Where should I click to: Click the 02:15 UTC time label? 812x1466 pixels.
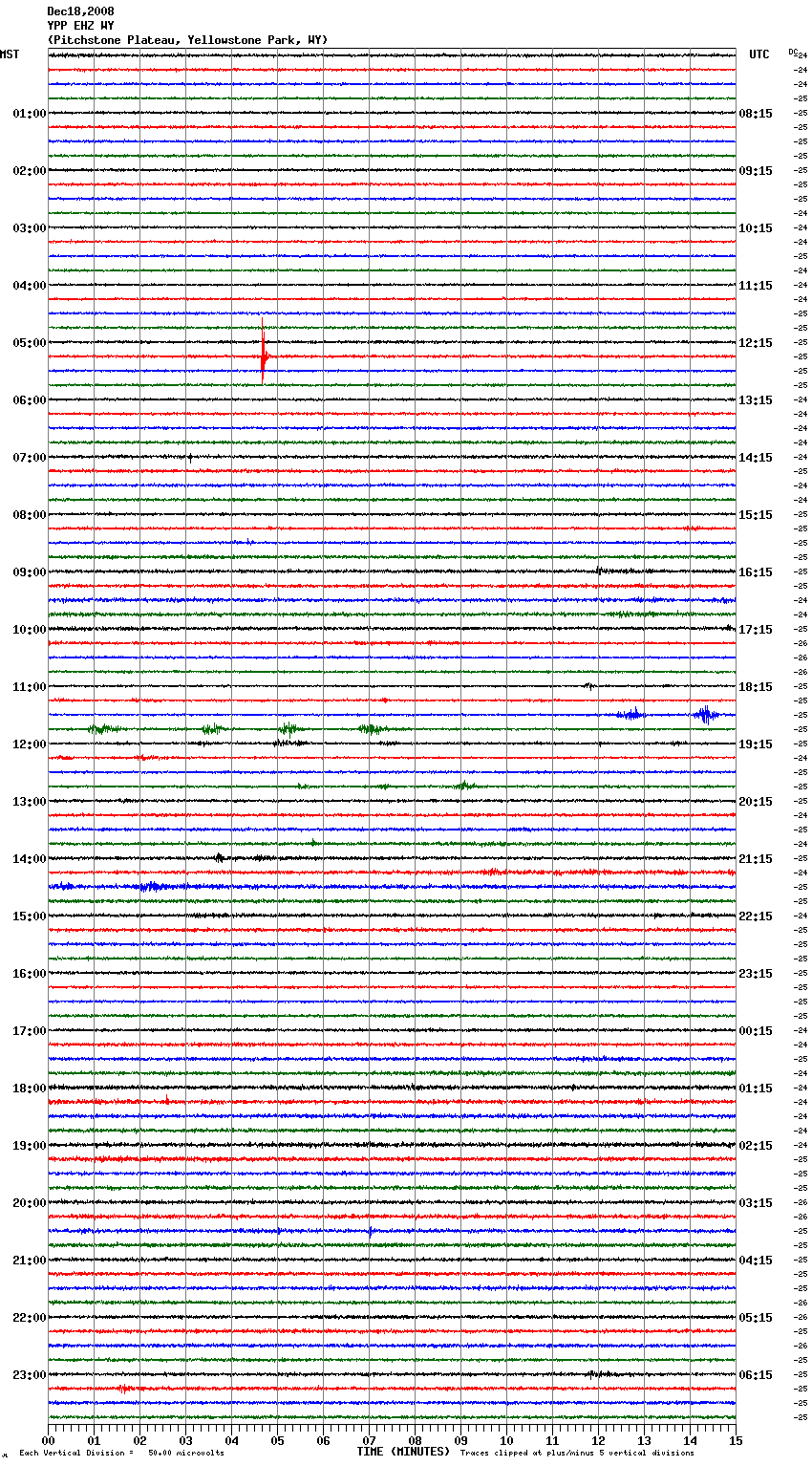tap(756, 1146)
